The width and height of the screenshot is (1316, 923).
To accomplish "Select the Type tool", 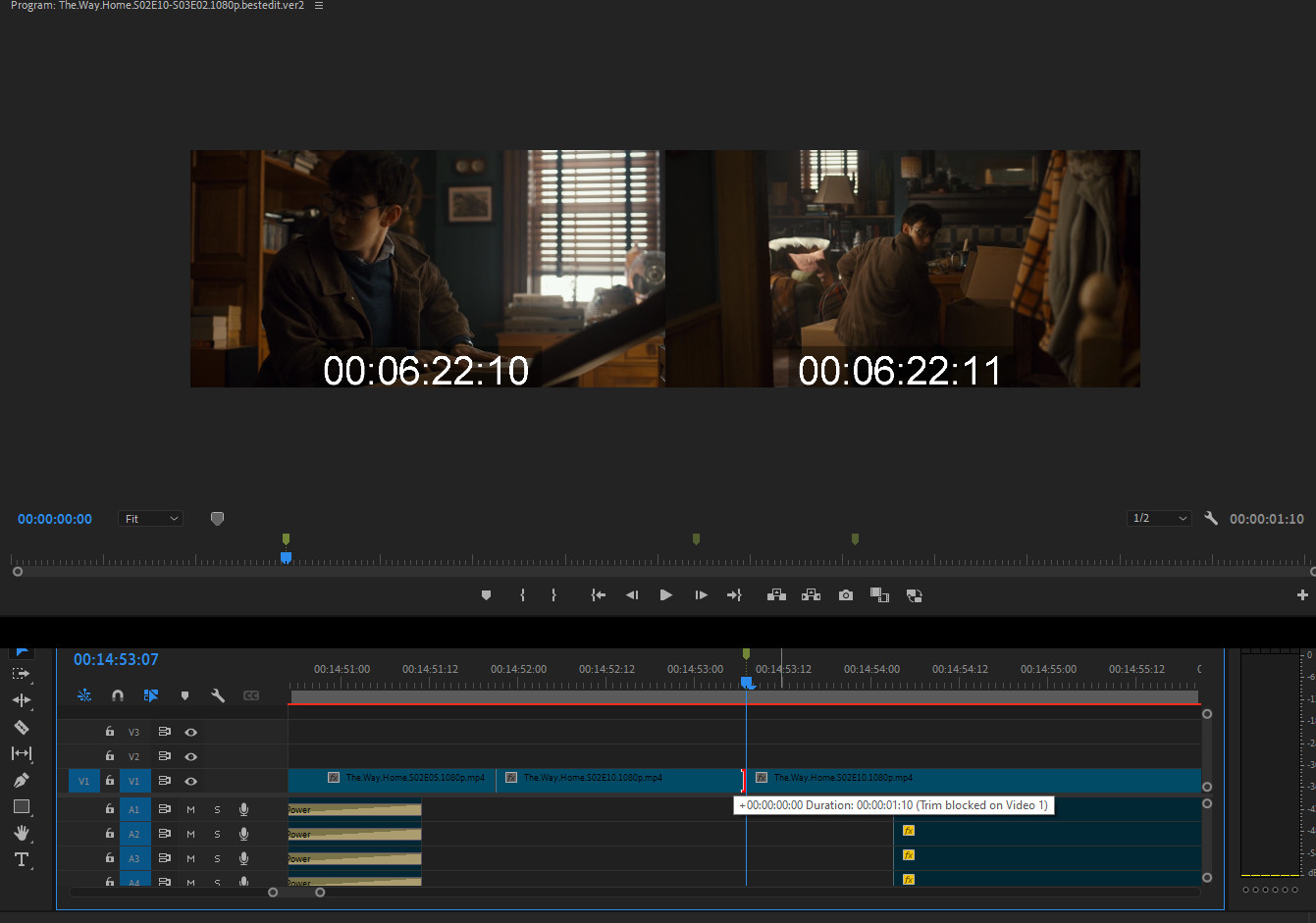I will [21, 859].
